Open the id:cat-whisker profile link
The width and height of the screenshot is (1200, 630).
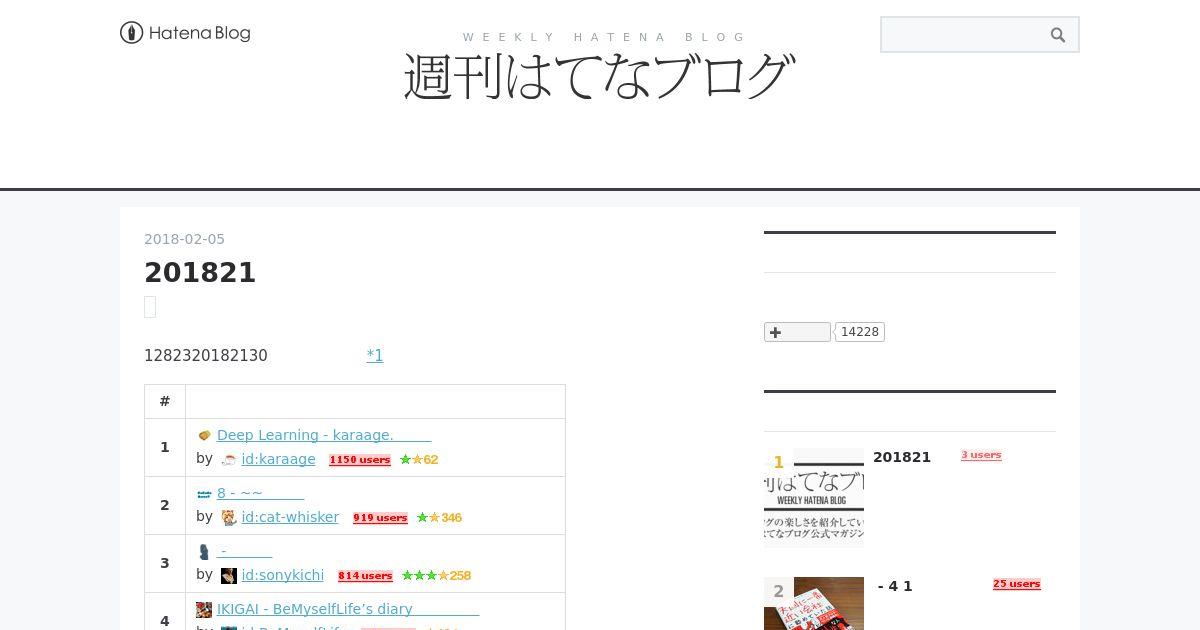point(290,517)
